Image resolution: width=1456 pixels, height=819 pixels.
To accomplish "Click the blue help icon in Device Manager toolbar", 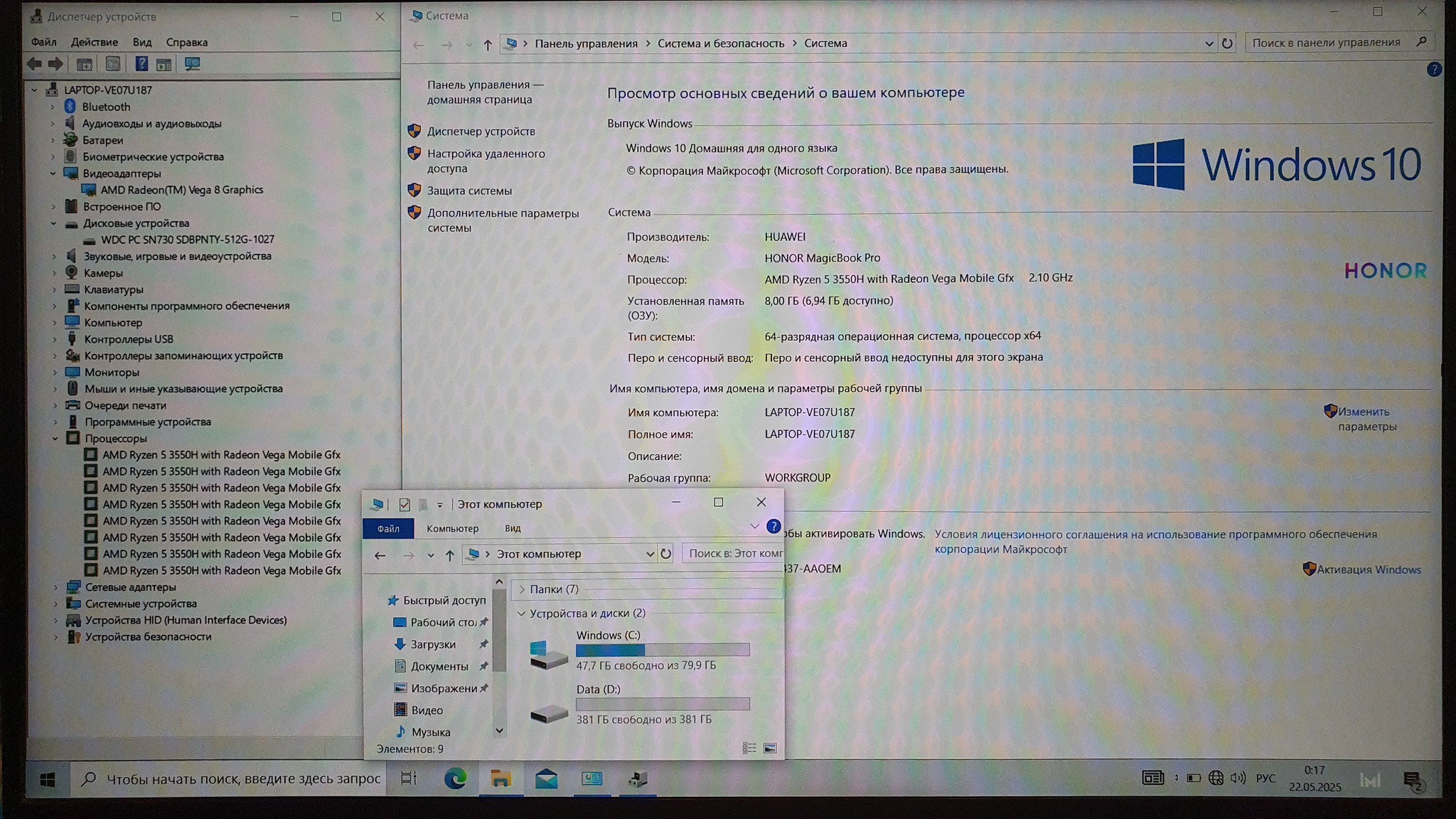I will point(141,65).
